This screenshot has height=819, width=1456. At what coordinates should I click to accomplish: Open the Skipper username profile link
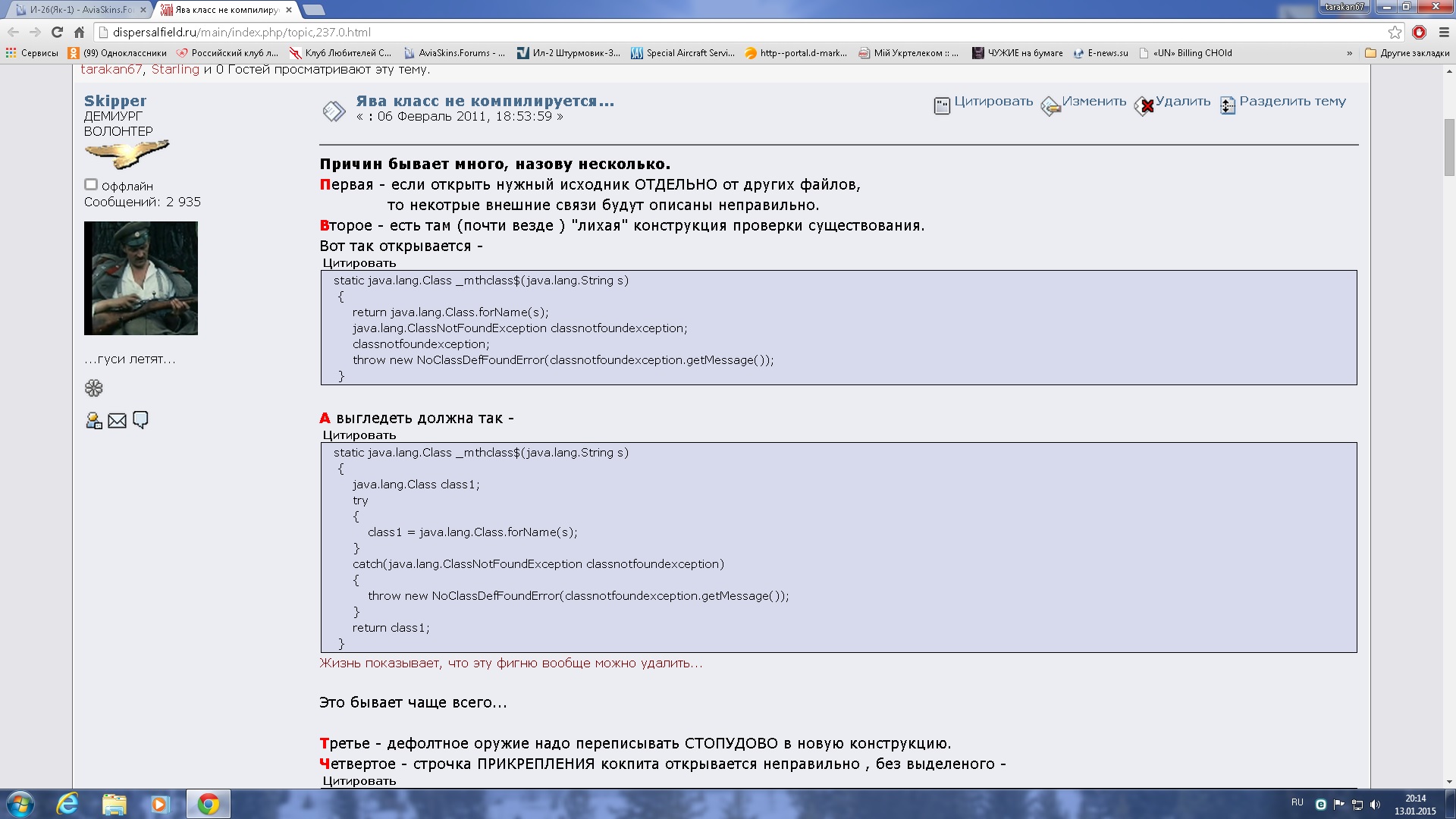coord(115,101)
